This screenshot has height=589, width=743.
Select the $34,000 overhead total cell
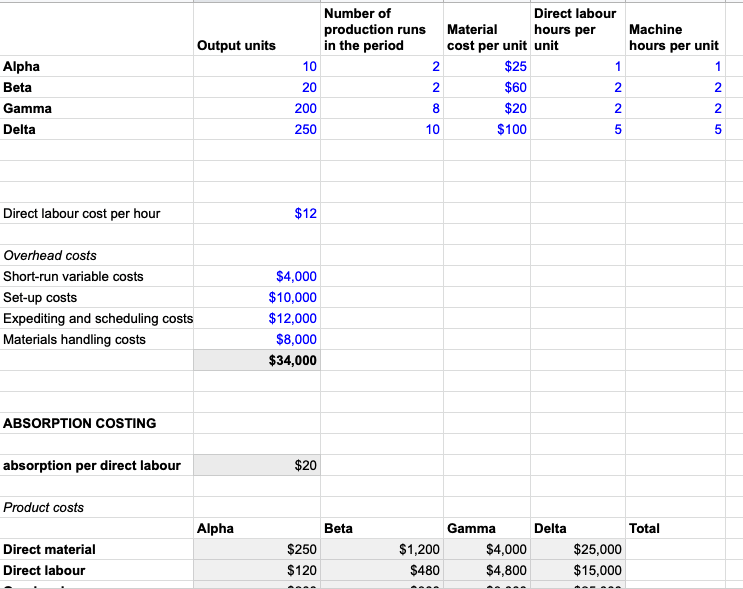click(257, 360)
